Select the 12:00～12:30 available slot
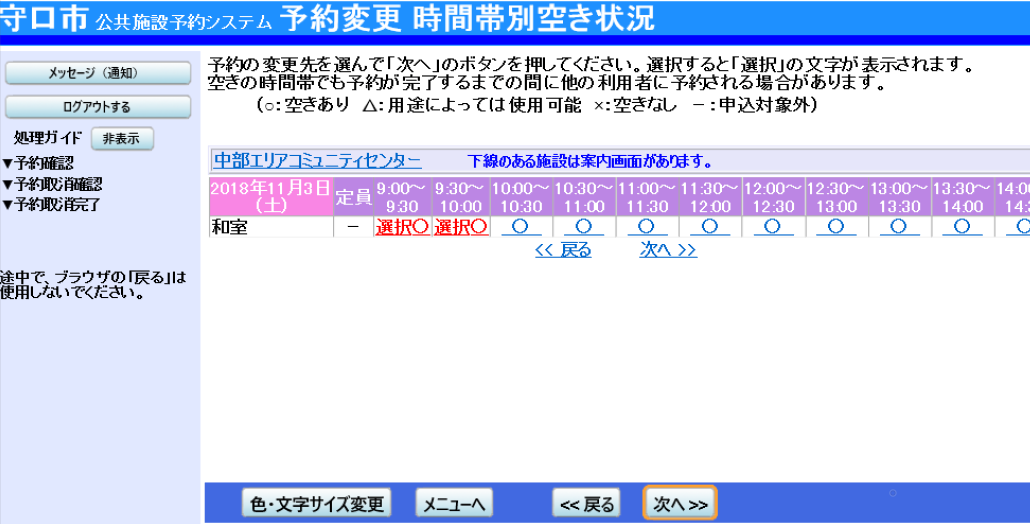Image resolution: width=1030 pixels, height=524 pixels. (x=772, y=227)
